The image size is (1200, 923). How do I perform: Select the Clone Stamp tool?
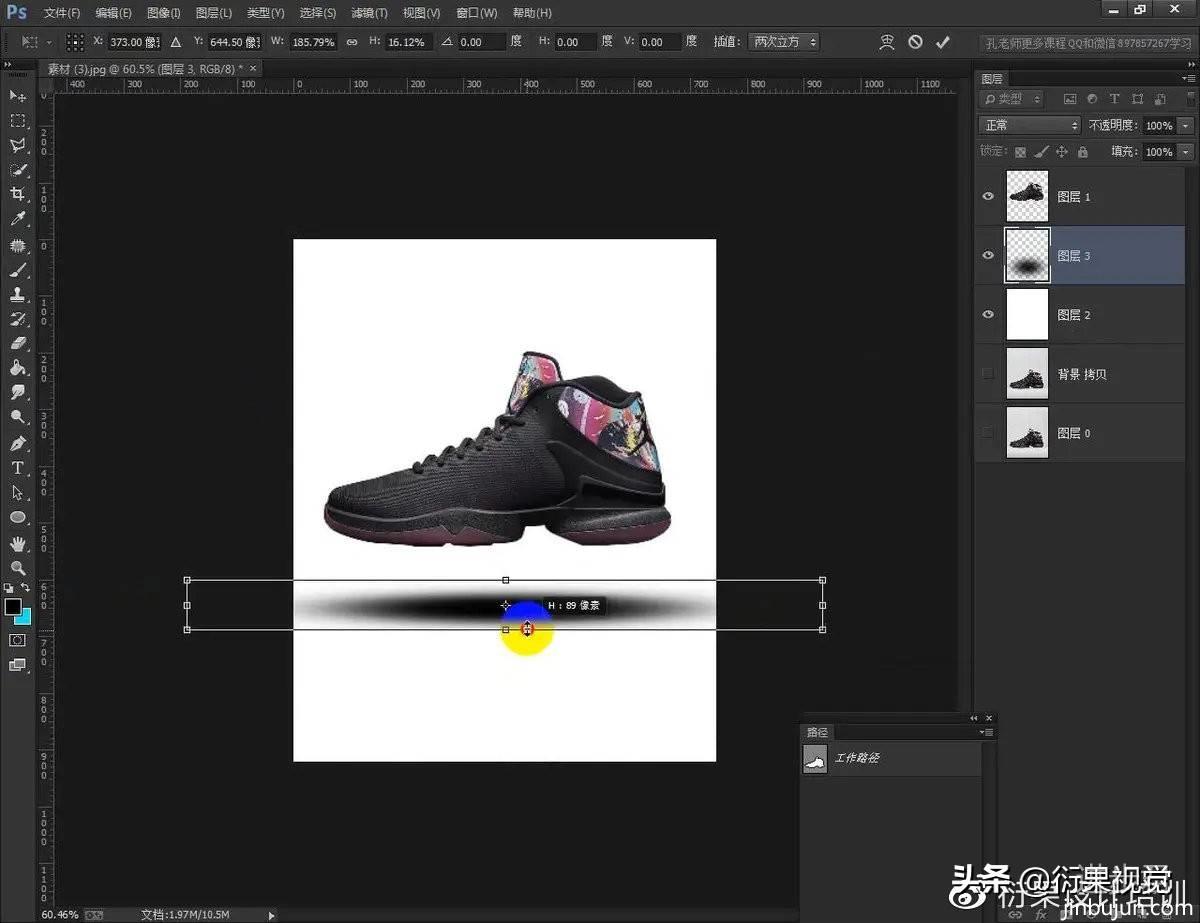tap(18, 295)
